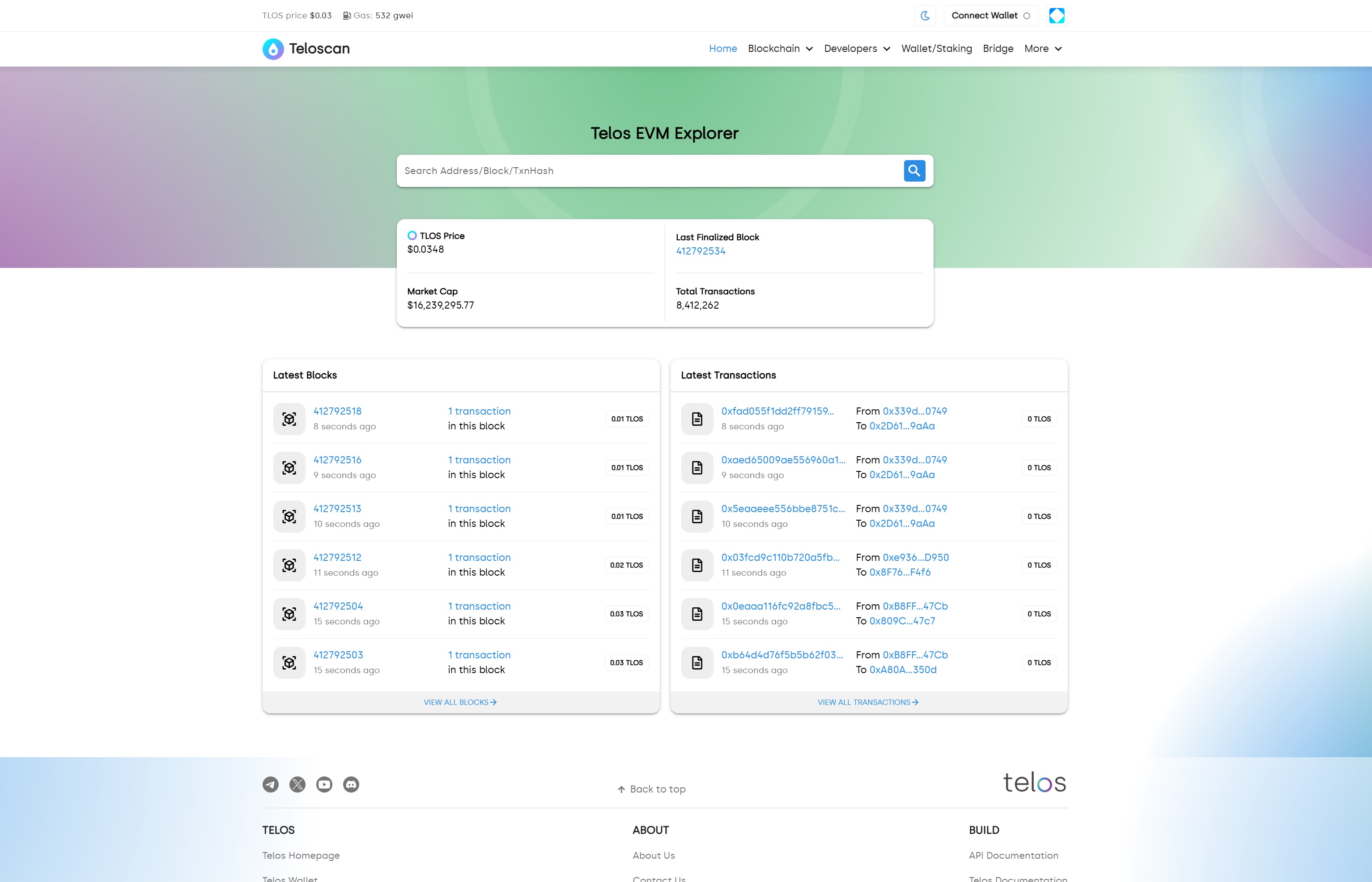Screen dimensions: 1372x882
Task: Open the Telos Homepage footer link
Action: click(301, 855)
